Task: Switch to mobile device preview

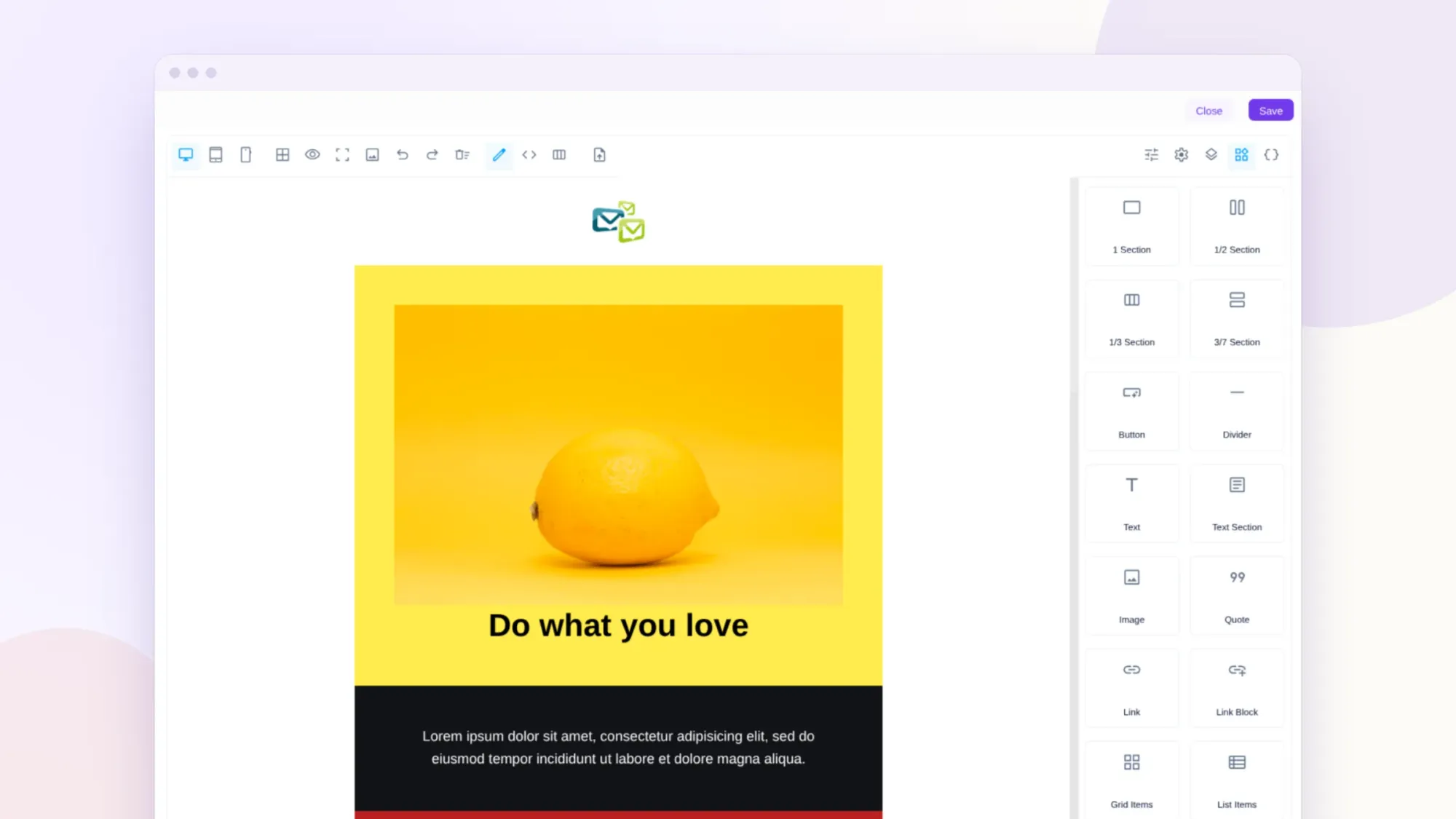Action: pos(246,154)
